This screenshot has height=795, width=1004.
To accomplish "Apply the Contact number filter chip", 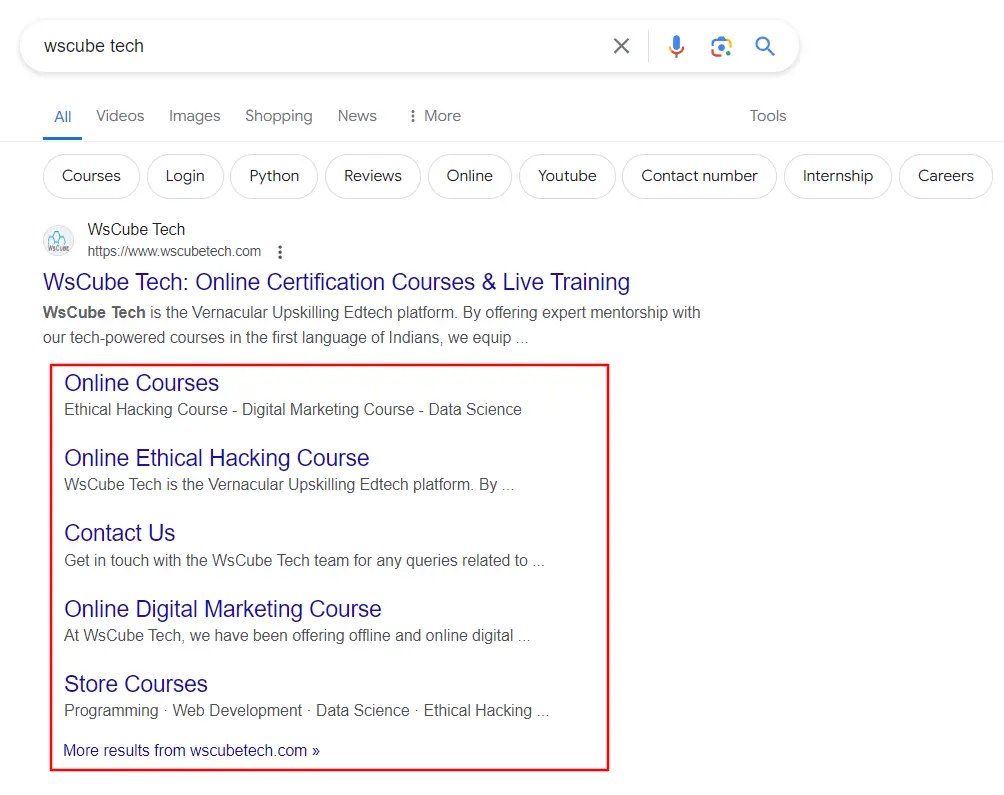I will click(699, 176).
